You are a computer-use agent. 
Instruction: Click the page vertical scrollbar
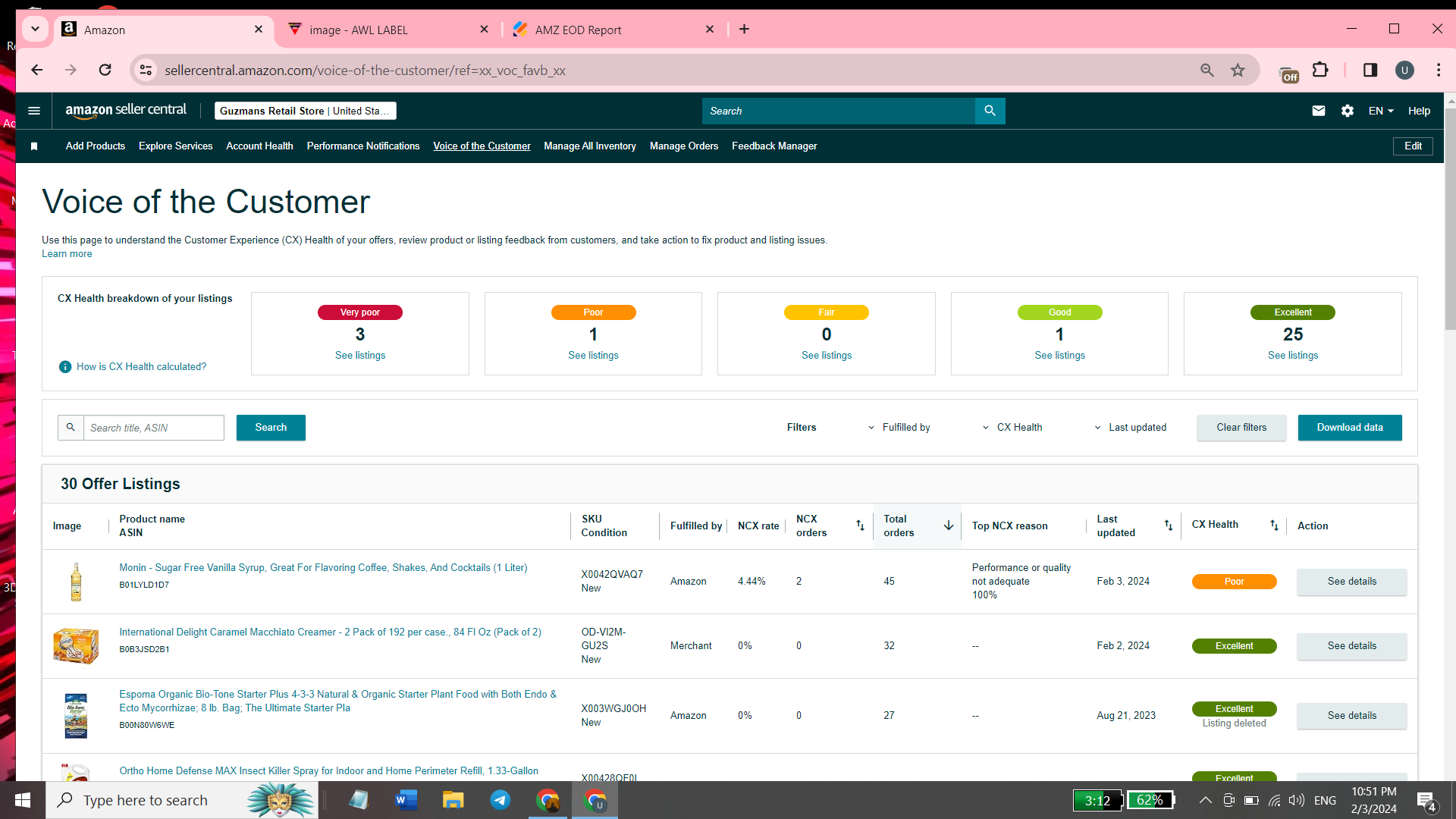pos(1450,220)
